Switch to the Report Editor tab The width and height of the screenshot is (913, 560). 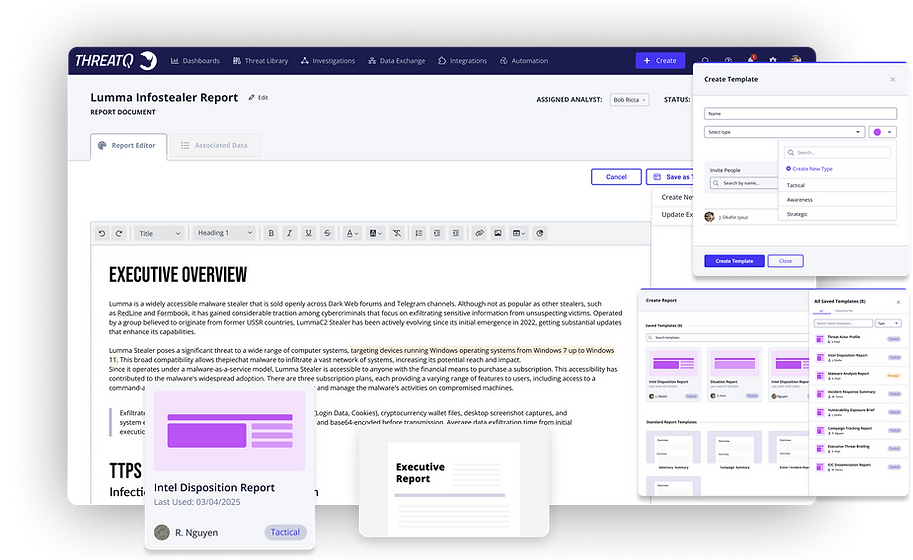(x=128, y=146)
